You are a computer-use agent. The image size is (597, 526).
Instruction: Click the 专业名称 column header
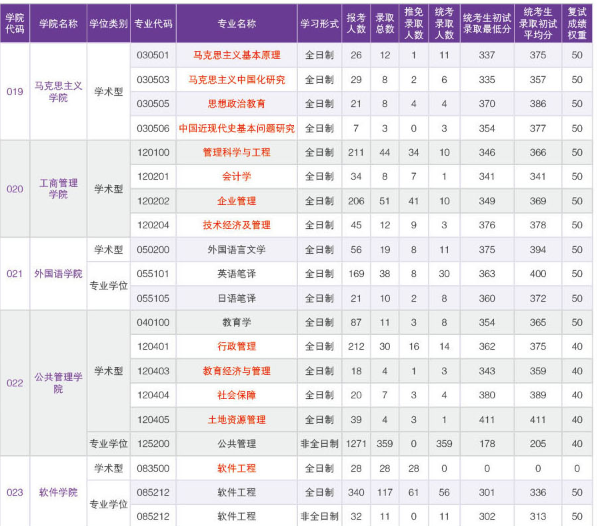(x=236, y=24)
